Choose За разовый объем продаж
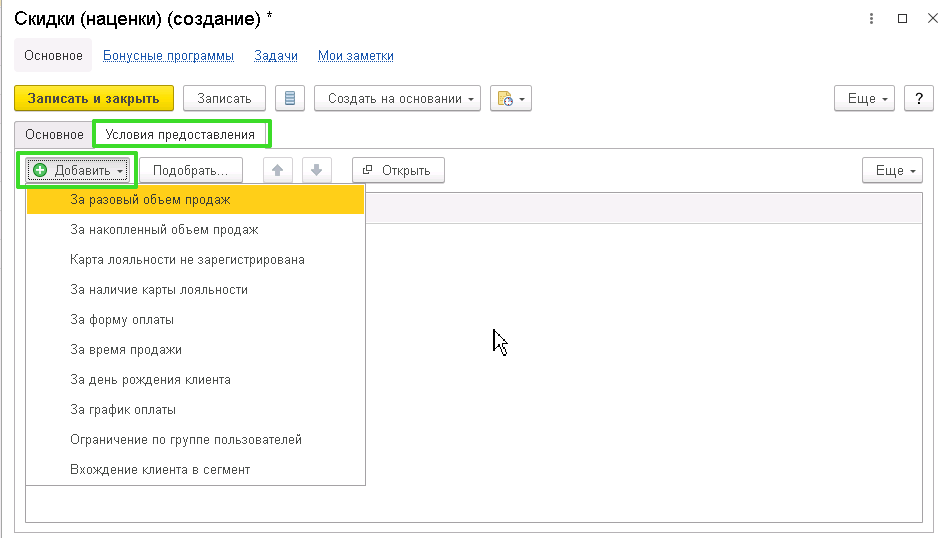The width and height of the screenshot is (947, 538). tap(196, 199)
